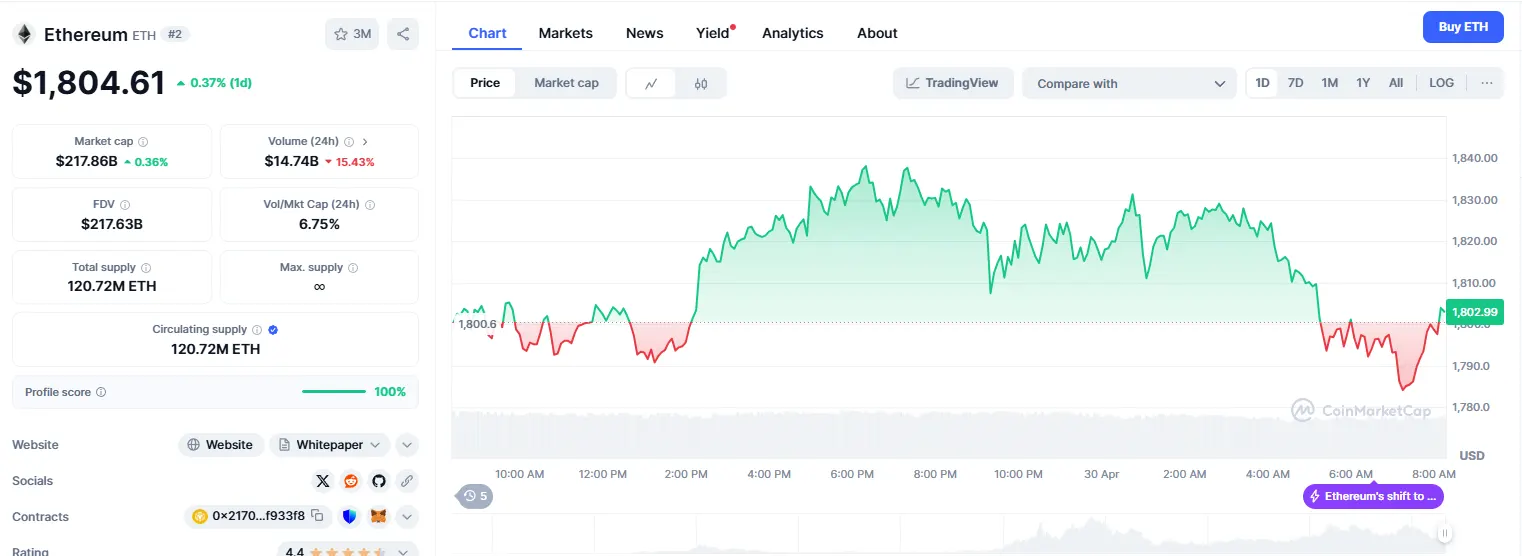Image resolution: width=1522 pixels, height=556 pixels.
Task: Expand the Rating 4.4 stars dropdown
Action: tap(347, 550)
